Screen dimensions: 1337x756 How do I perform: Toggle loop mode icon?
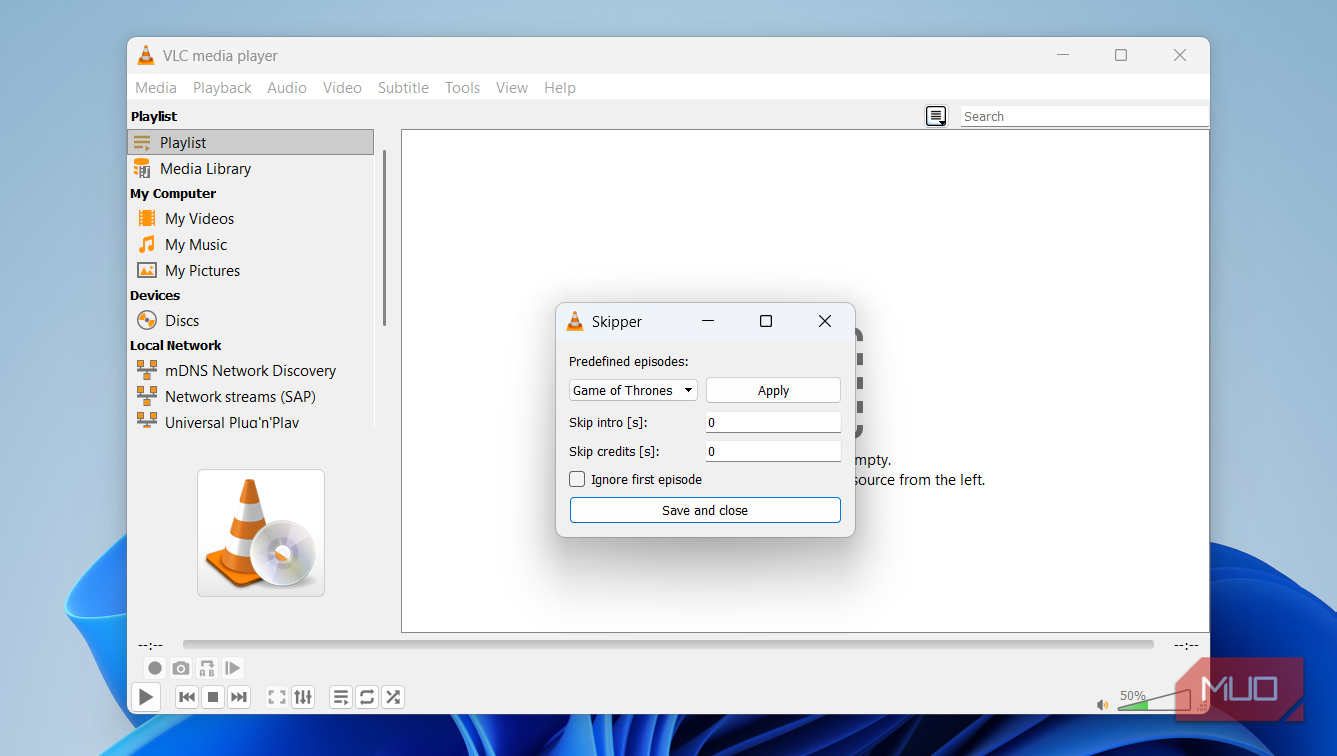(x=367, y=697)
